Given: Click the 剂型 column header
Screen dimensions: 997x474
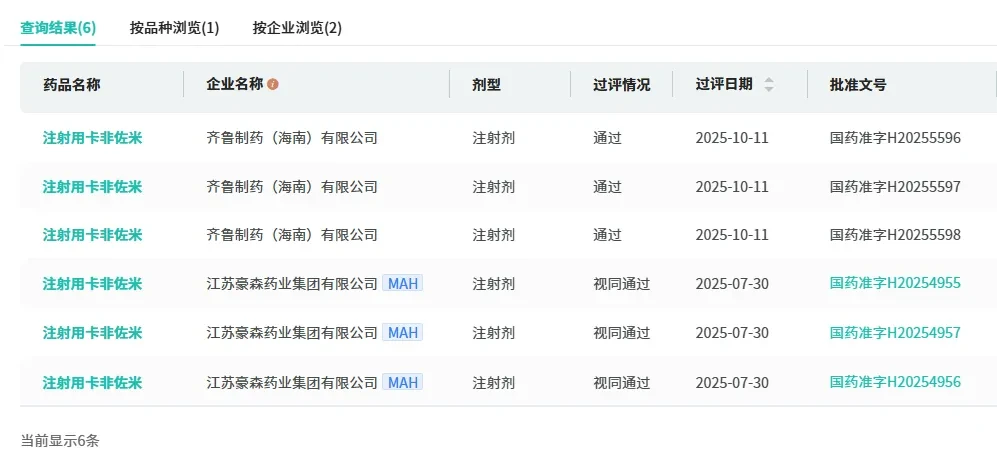Looking at the screenshot, I should (486, 85).
